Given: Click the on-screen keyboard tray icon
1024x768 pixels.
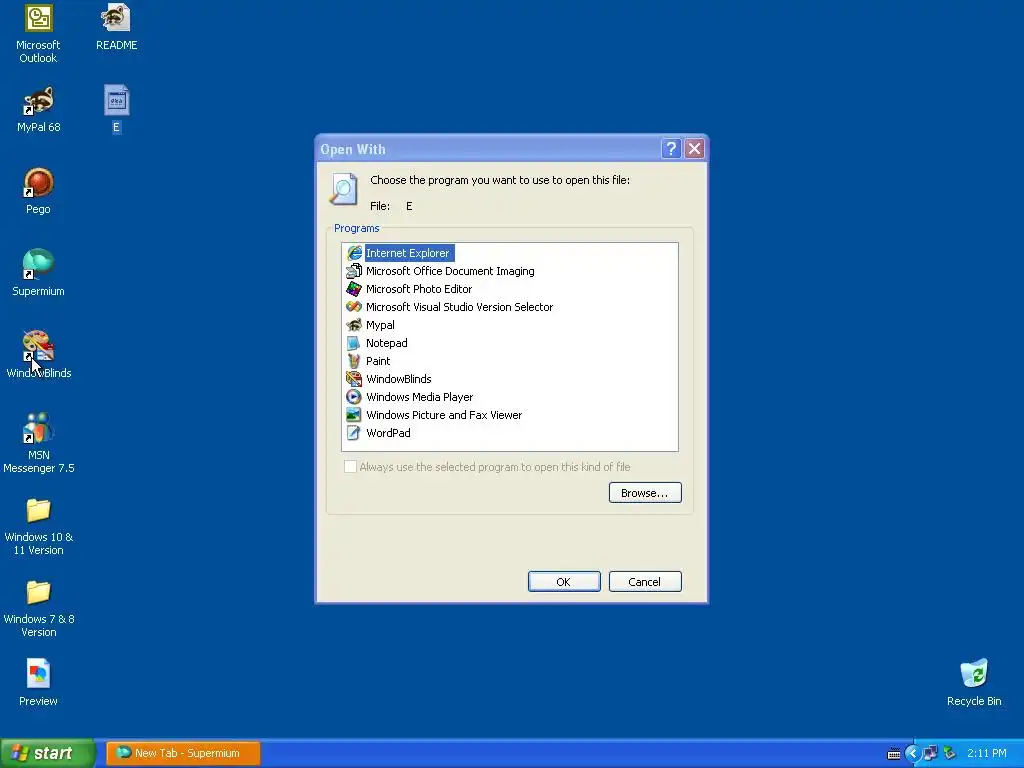Looking at the screenshot, I should (x=894, y=754).
